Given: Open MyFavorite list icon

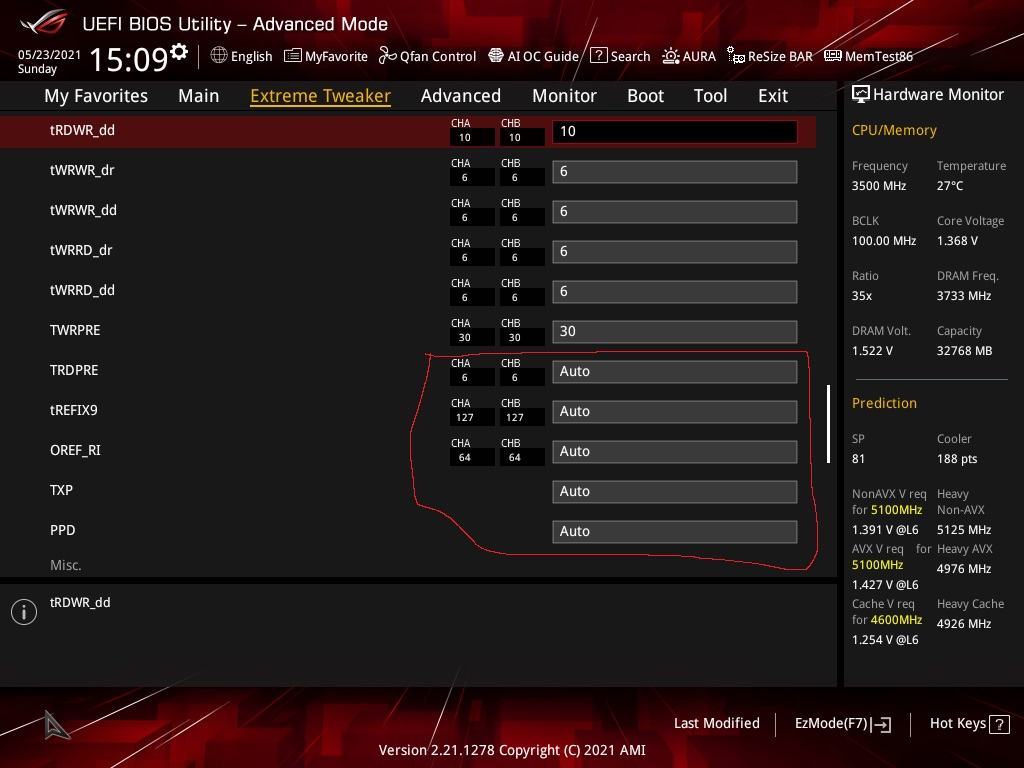Looking at the screenshot, I should click(x=293, y=56).
